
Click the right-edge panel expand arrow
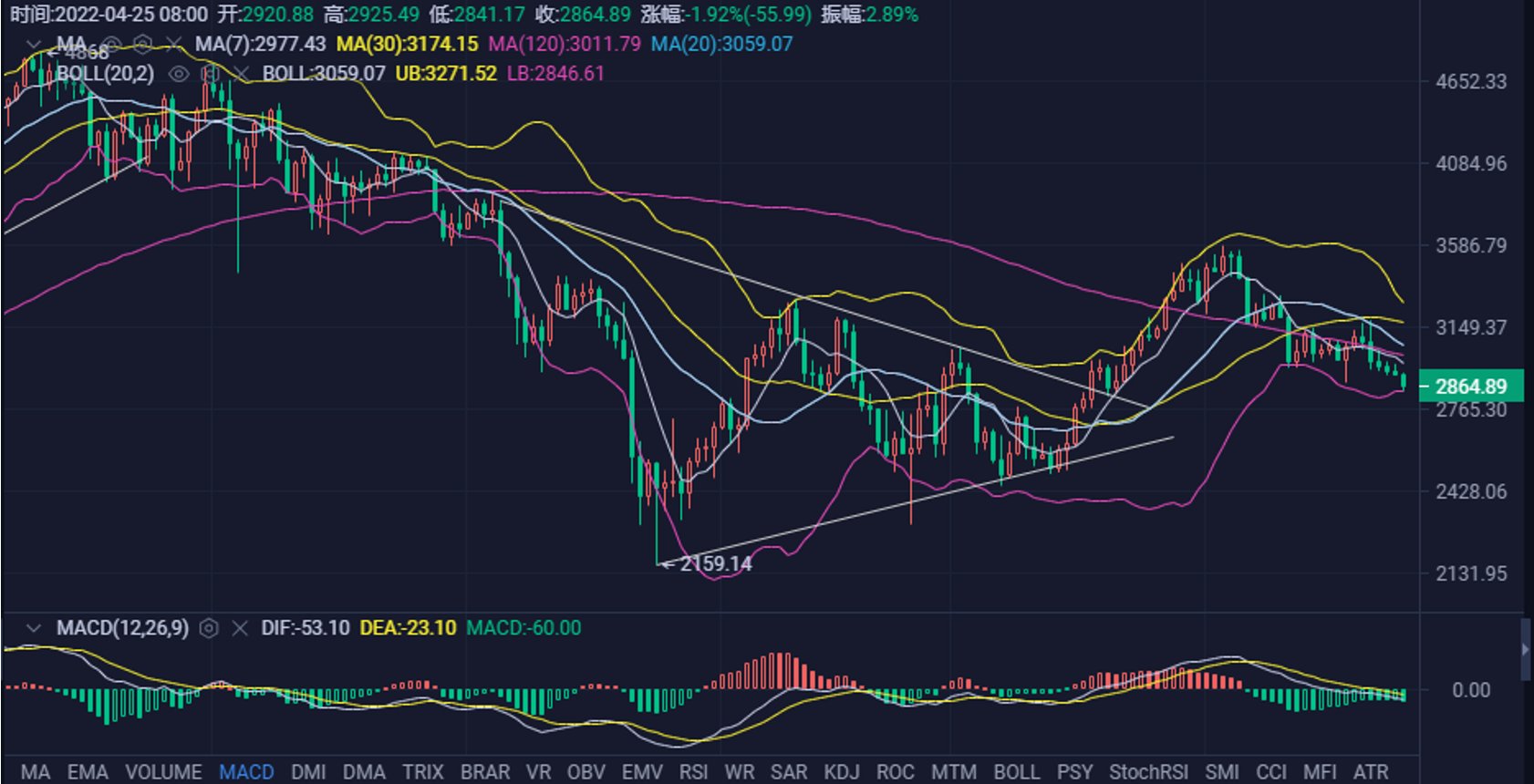tap(1527, 649)
